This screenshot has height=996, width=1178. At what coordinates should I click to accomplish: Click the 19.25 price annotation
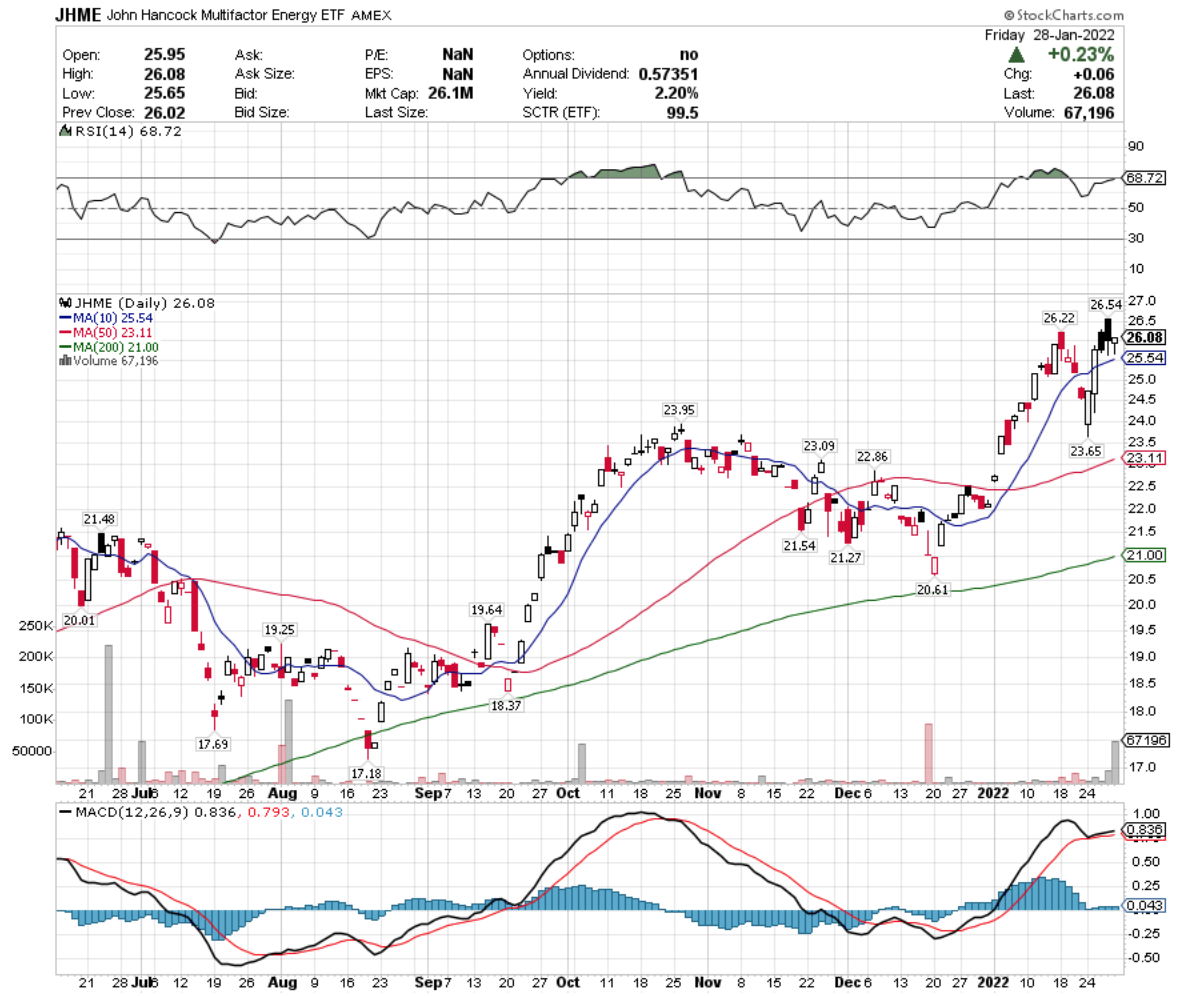point(279,629)
